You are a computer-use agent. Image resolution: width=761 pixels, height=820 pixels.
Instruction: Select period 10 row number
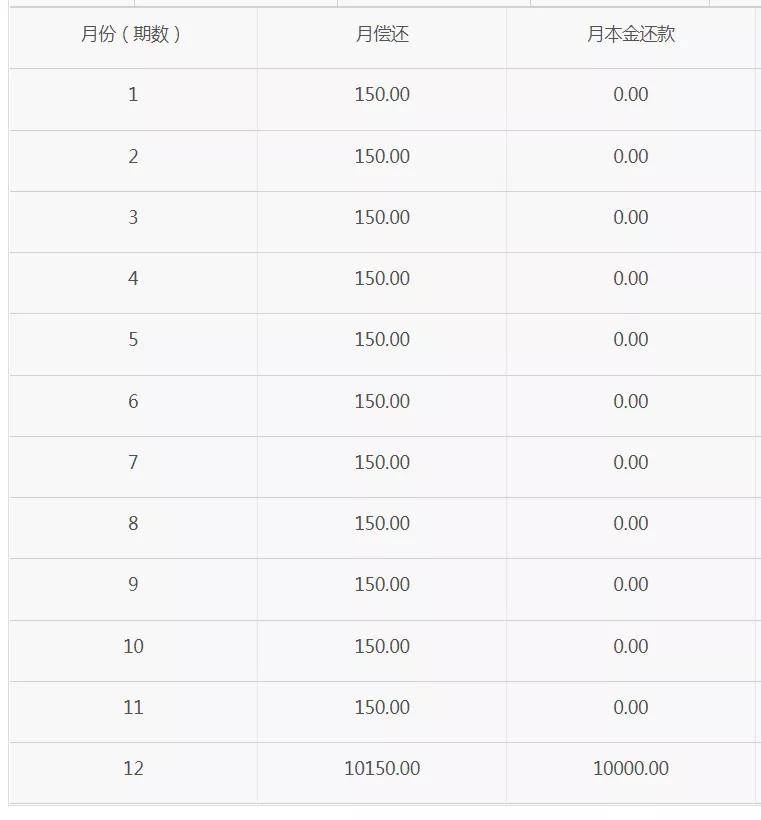point(133,646)
